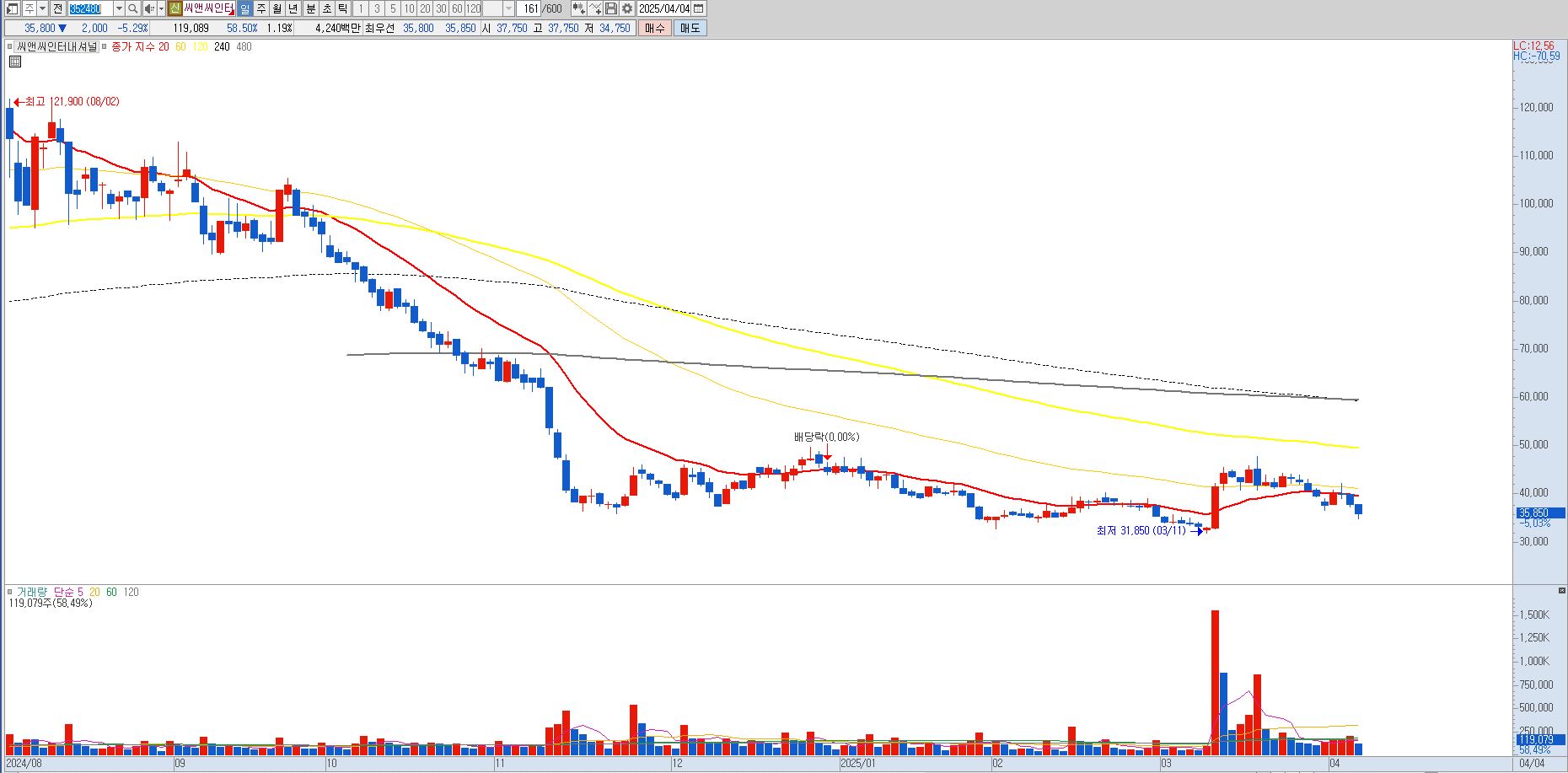This screenshot has height=773, width=1568.
Task: Click the magnifier stock search icon
Action: 133,8
